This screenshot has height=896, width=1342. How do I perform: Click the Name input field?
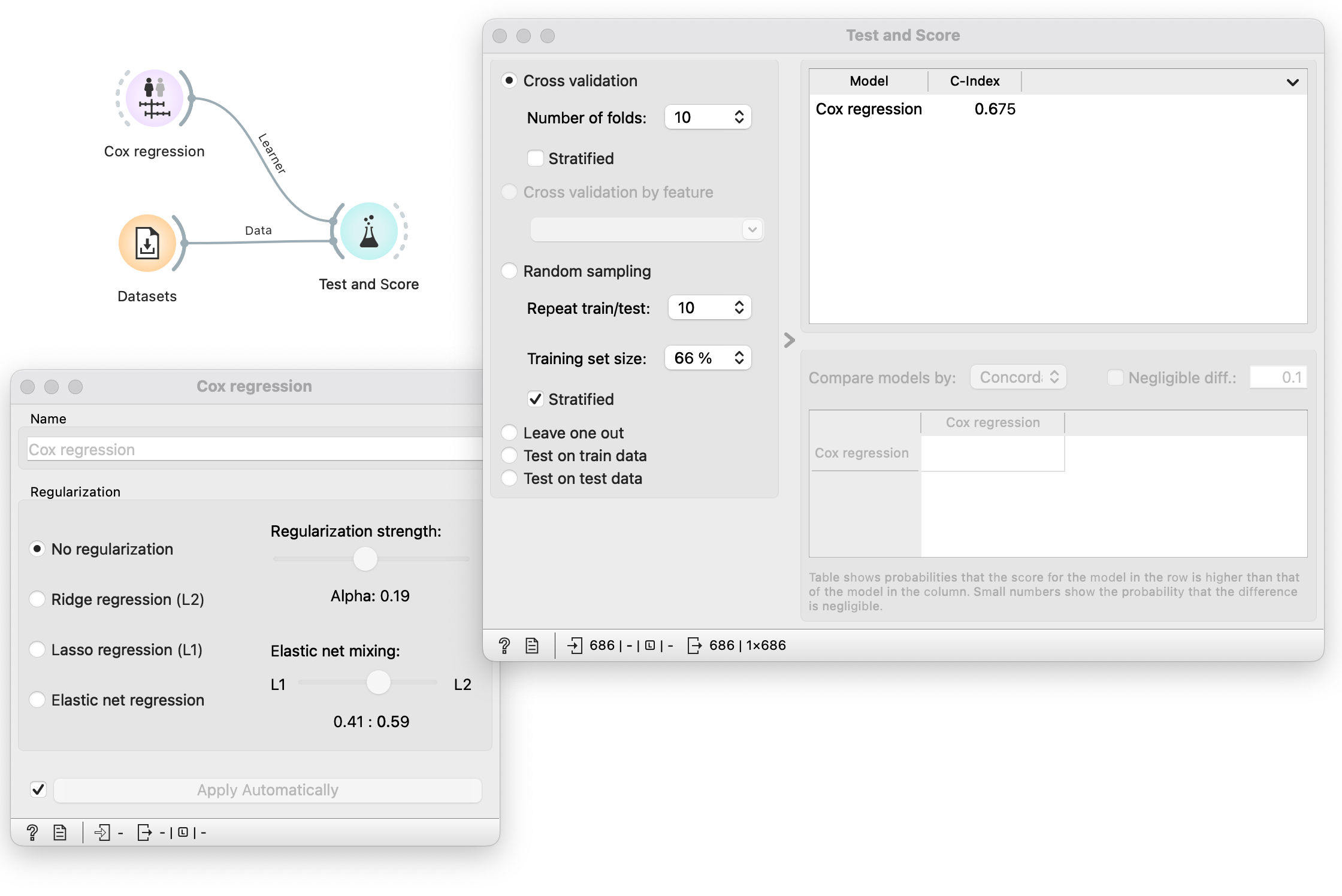[x=255, y=449]
